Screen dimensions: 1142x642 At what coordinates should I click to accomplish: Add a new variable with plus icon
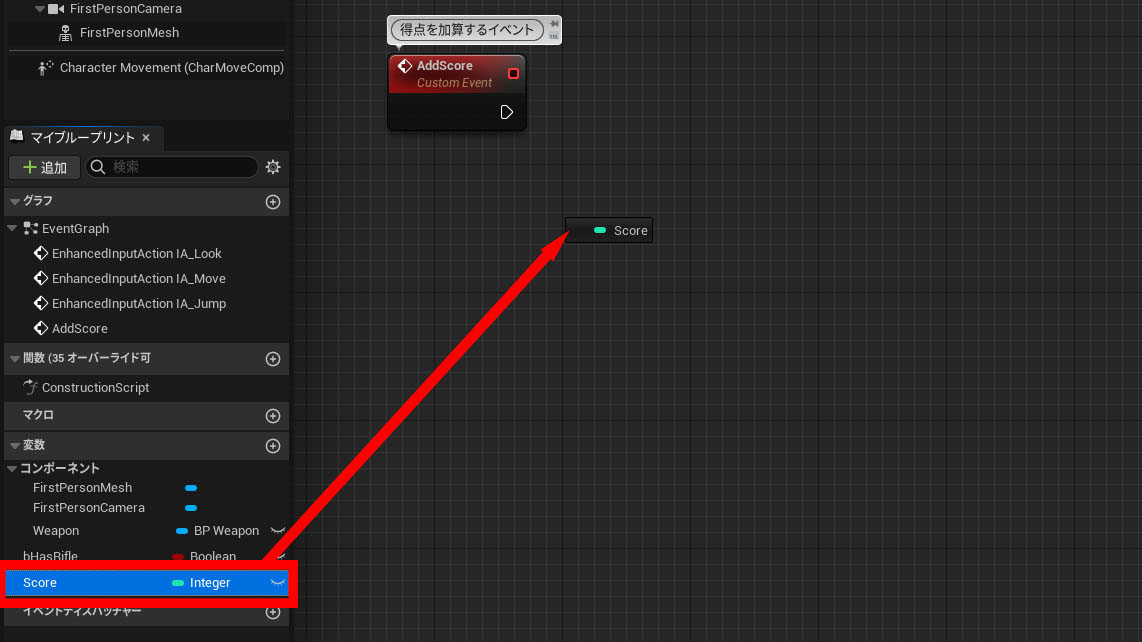273,446
